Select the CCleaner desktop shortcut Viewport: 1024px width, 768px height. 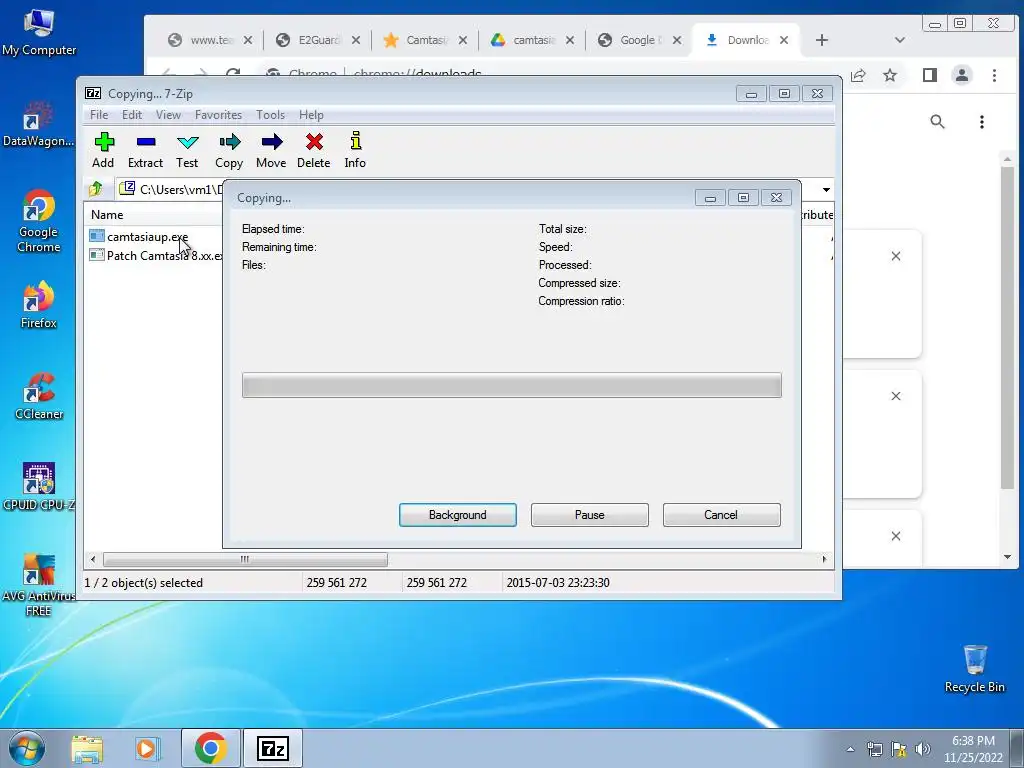pos(39,396)
